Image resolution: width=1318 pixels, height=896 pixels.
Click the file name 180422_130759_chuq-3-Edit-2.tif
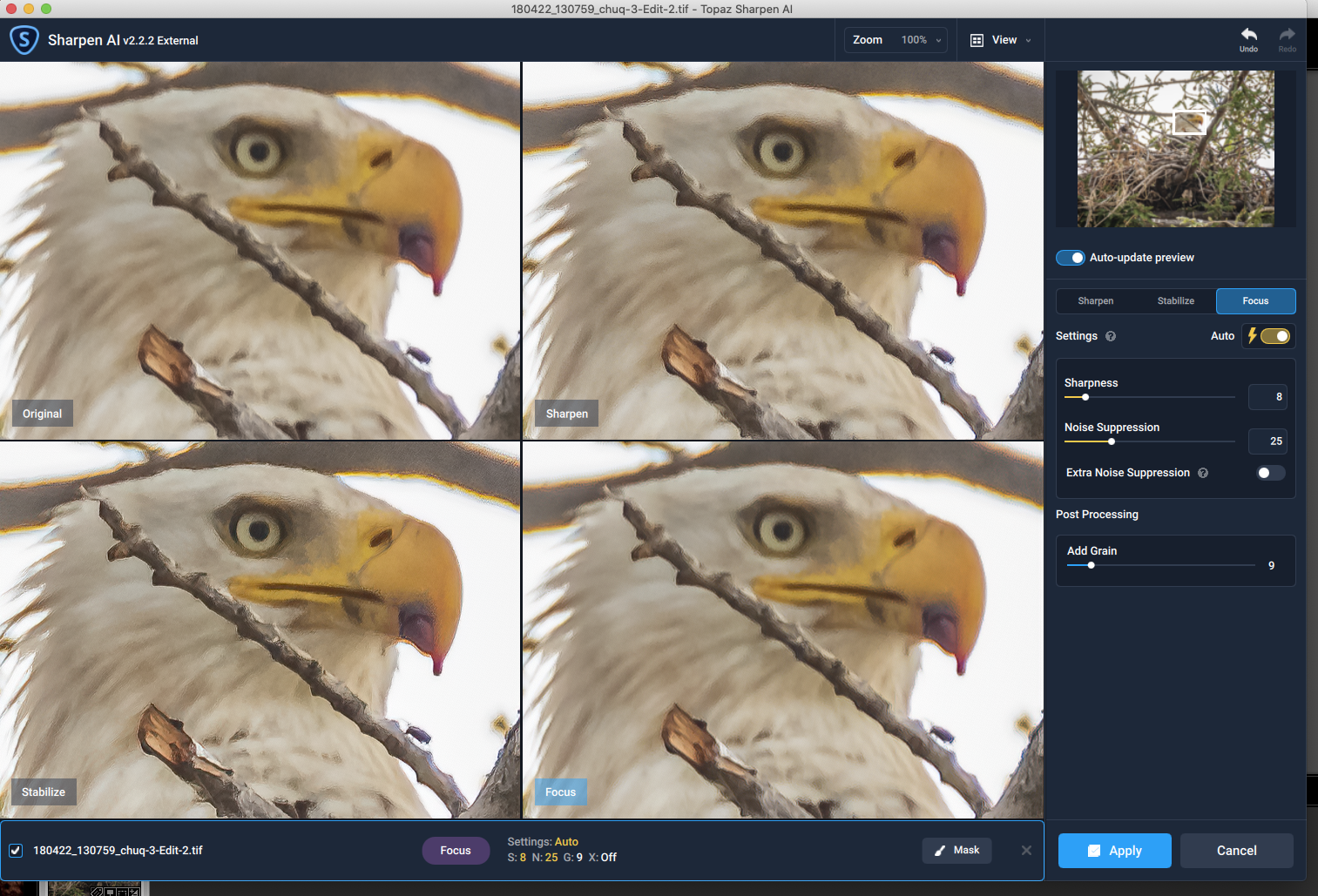click(x=118, y=851)
